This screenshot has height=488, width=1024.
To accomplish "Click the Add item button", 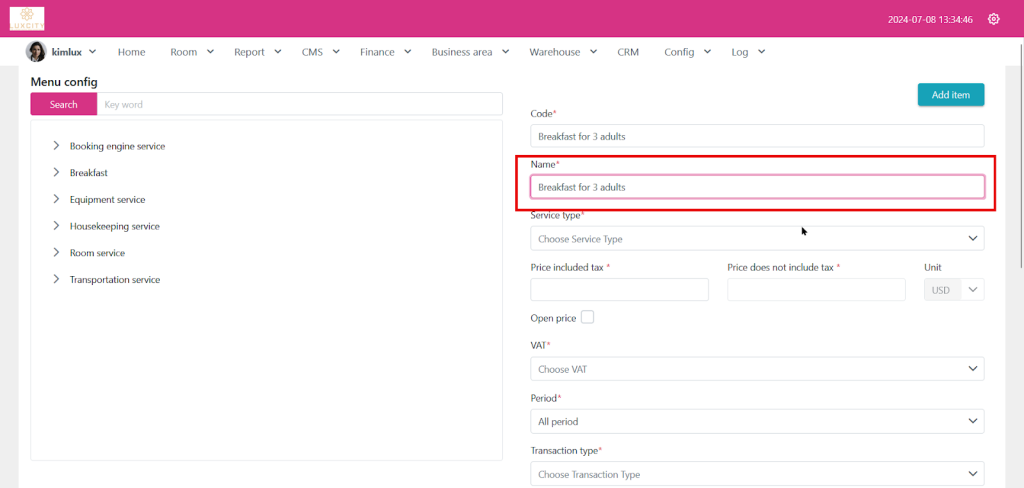I will point(950,95).
